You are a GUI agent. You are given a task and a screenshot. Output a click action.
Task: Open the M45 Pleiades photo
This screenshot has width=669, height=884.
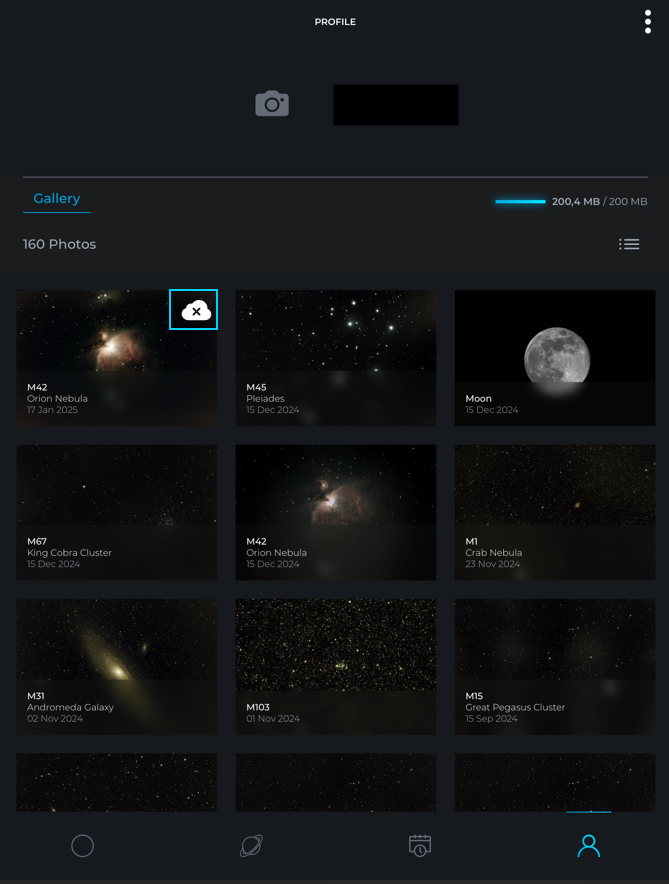pos(335,358)
